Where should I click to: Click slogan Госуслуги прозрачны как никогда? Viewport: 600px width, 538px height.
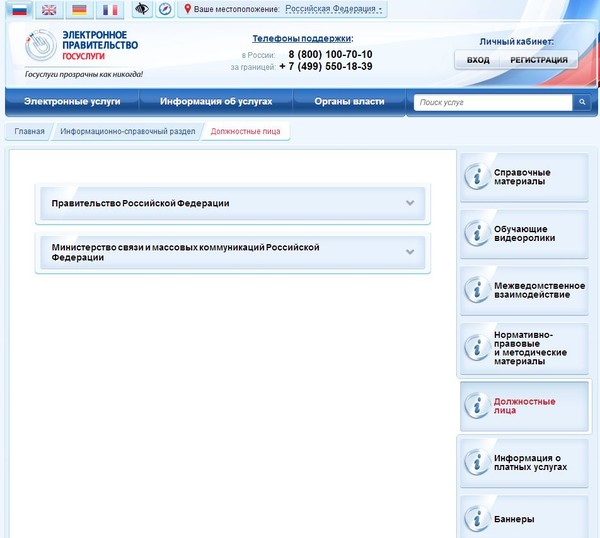click(x=84, y=74)
